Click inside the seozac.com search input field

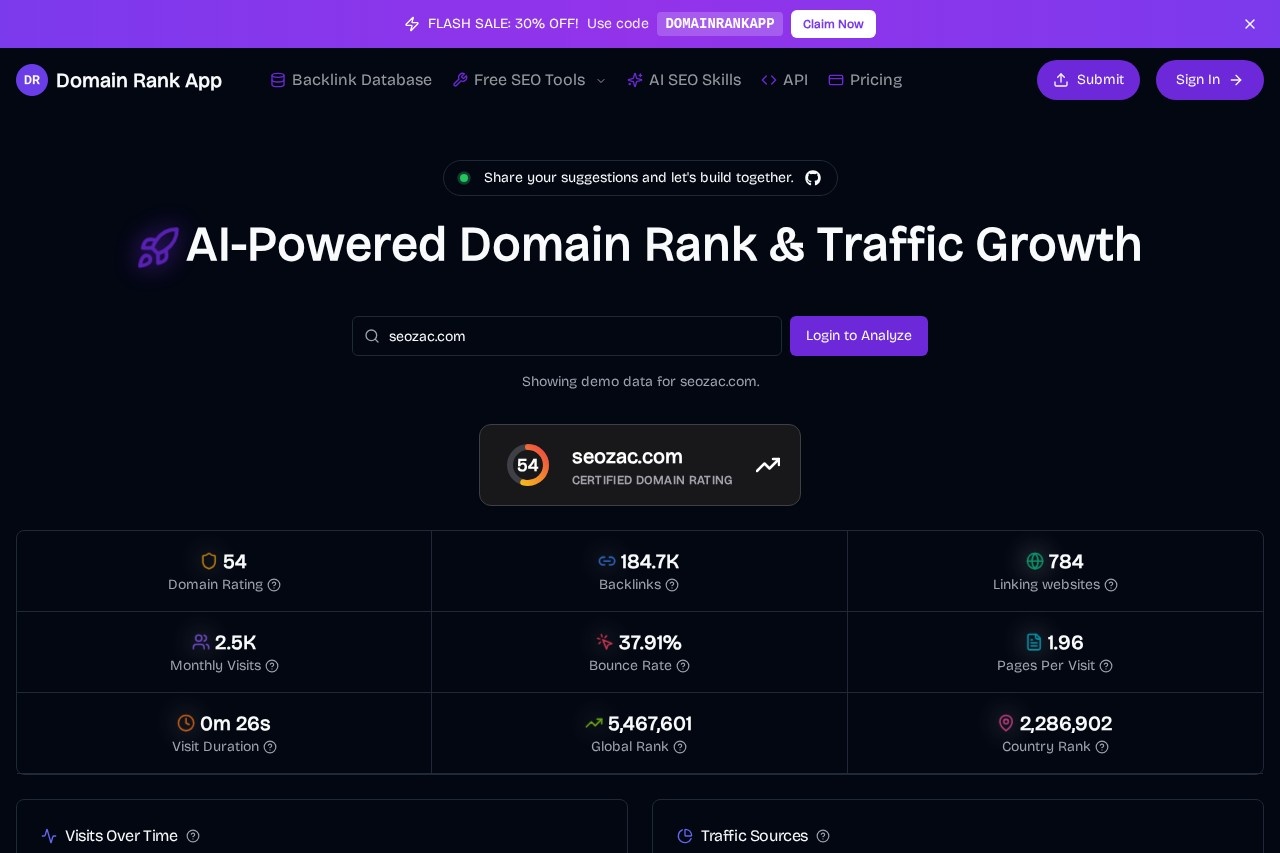560,336
